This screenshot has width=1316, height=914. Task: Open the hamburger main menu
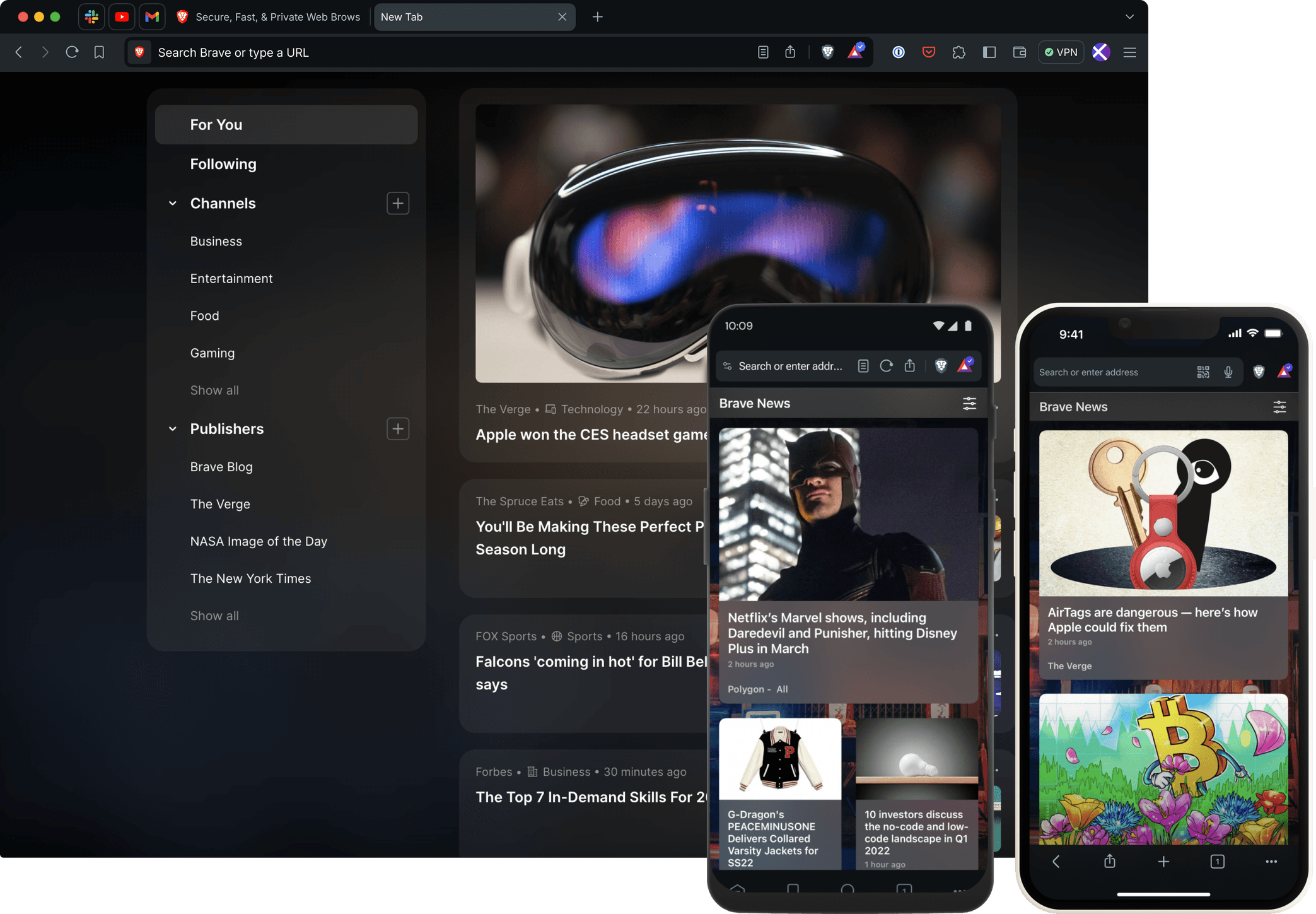click(1130, 52)
